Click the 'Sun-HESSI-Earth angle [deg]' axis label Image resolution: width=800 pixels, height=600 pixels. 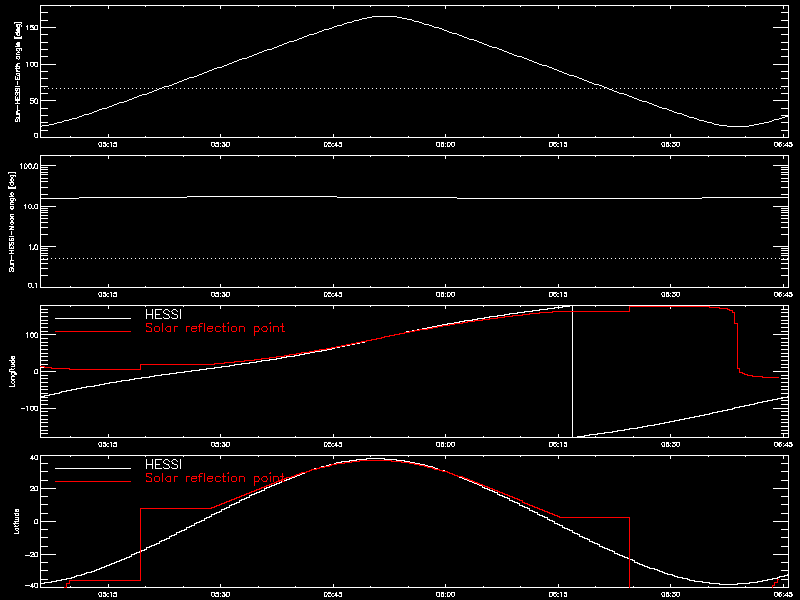click(18, 71)
